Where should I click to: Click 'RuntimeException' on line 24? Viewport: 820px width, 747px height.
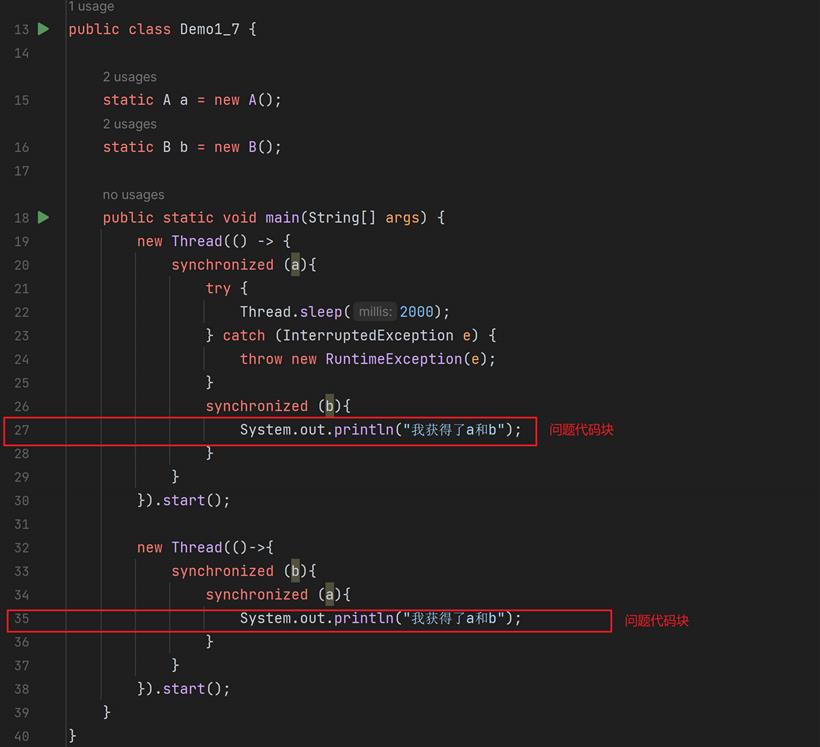tap(394, 359)
